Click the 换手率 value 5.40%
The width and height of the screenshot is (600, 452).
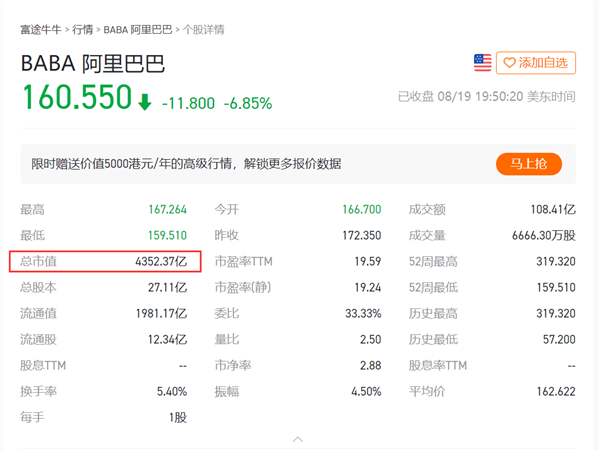[x=172, y=391]
